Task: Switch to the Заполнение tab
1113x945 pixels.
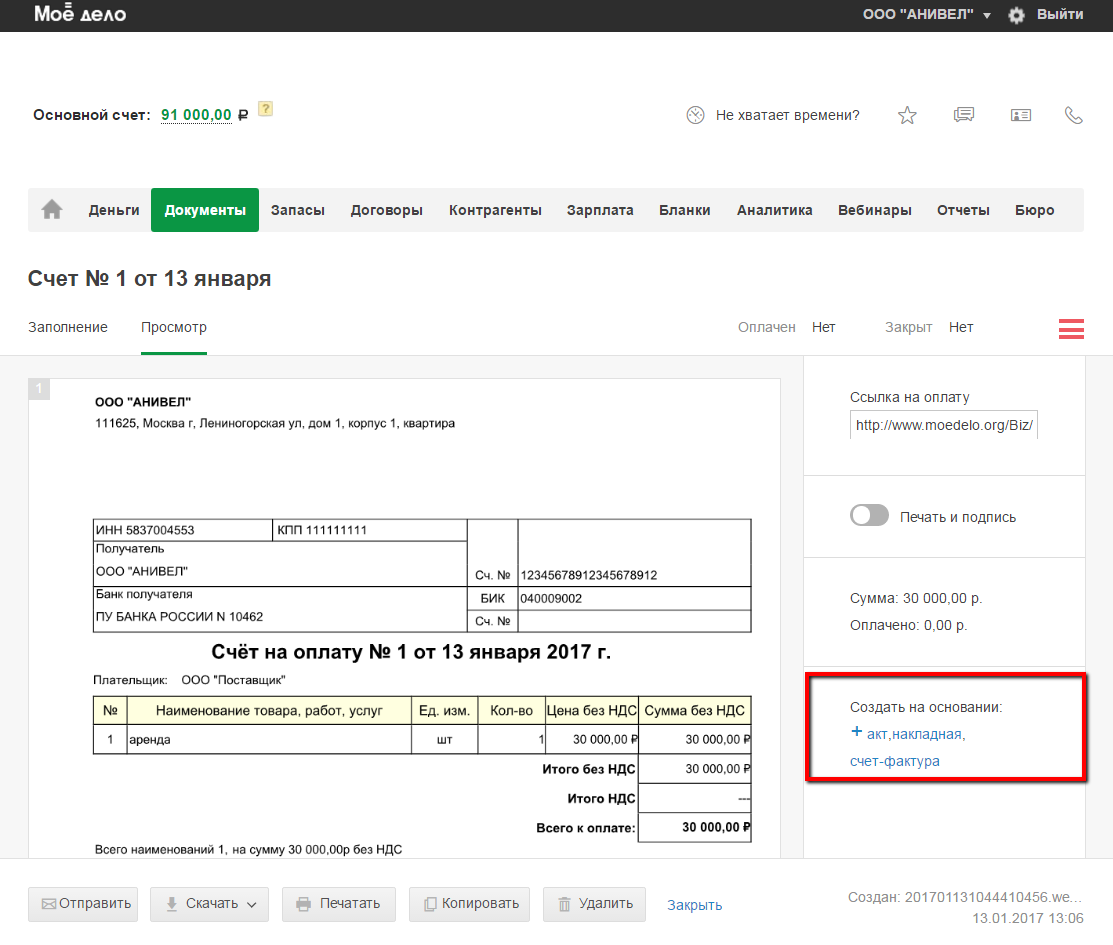Action: 67,327
